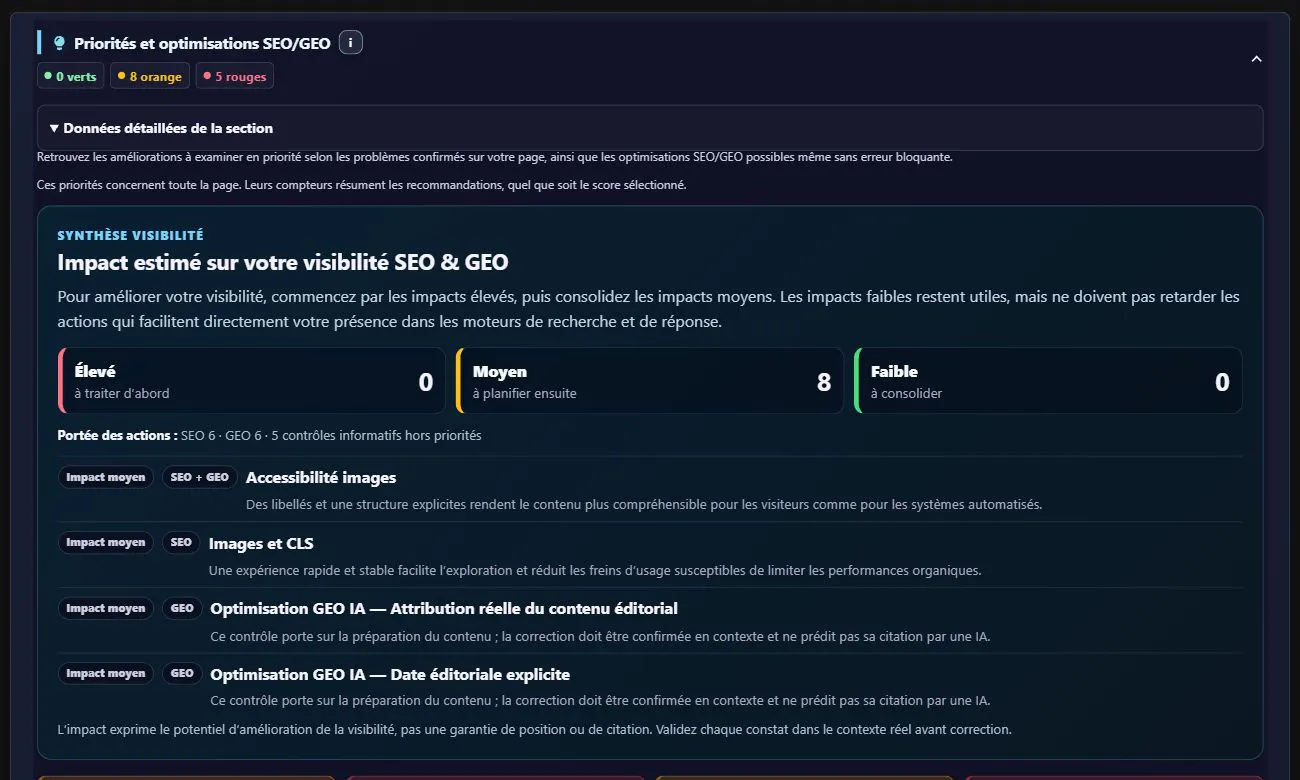
Task: Click Accessibilité images recommendation title
Action: (321, 478)
